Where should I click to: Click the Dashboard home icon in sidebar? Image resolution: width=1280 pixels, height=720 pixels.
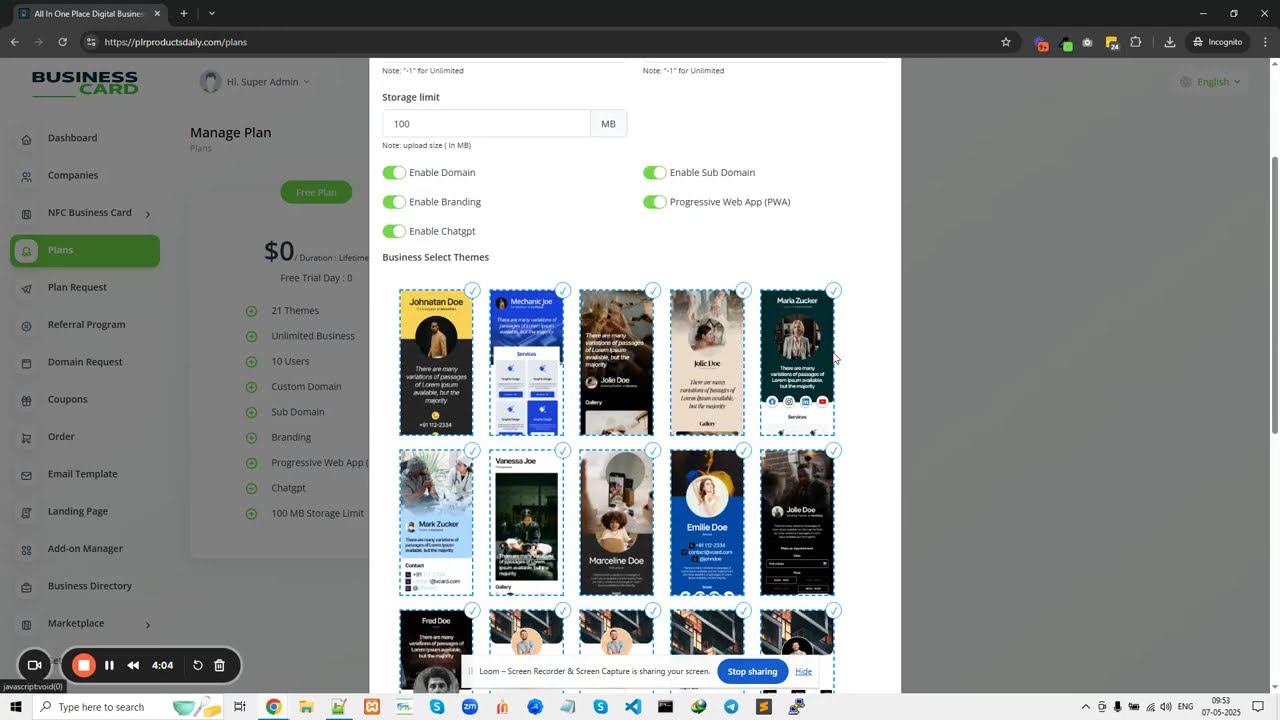[26, 139]
